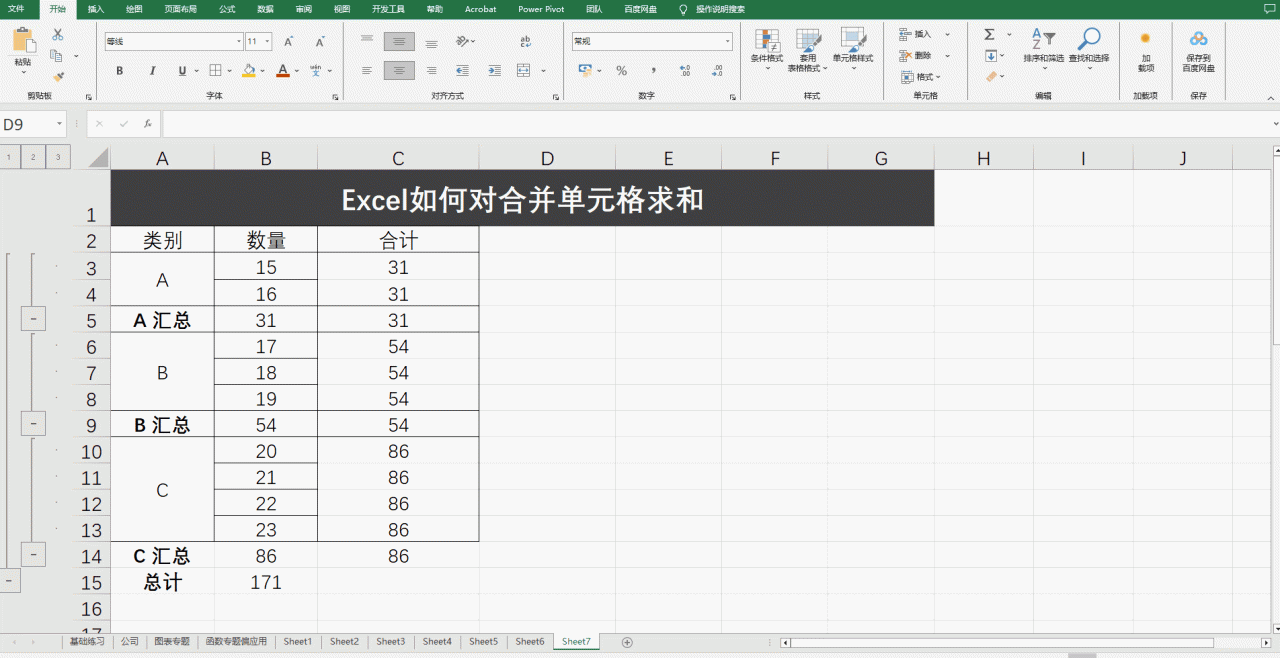The width and height of the screenshot is (1280, 658).
Task: Click the Decrease Decimal icon
Action: tap(716, 71)
